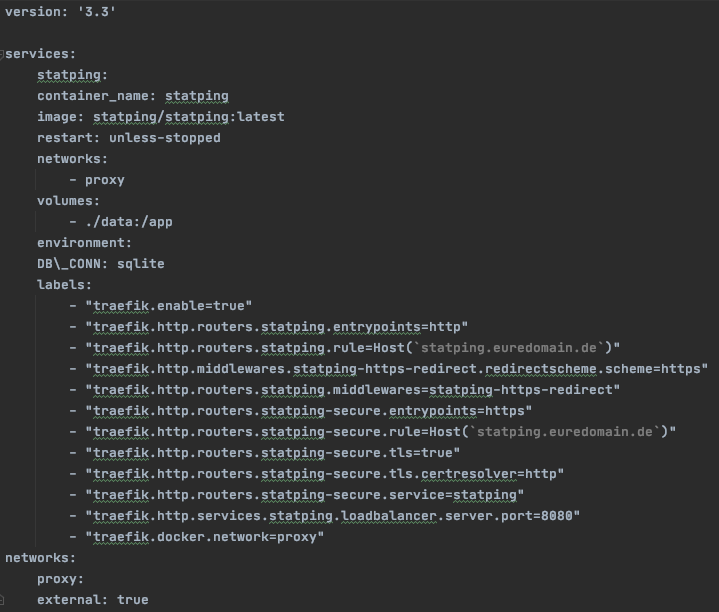Screen dimensions: 719x612
Task: Click the loadbalancer.server.port=8080 label
Action: pyautogui.click(x=332, y=516)
